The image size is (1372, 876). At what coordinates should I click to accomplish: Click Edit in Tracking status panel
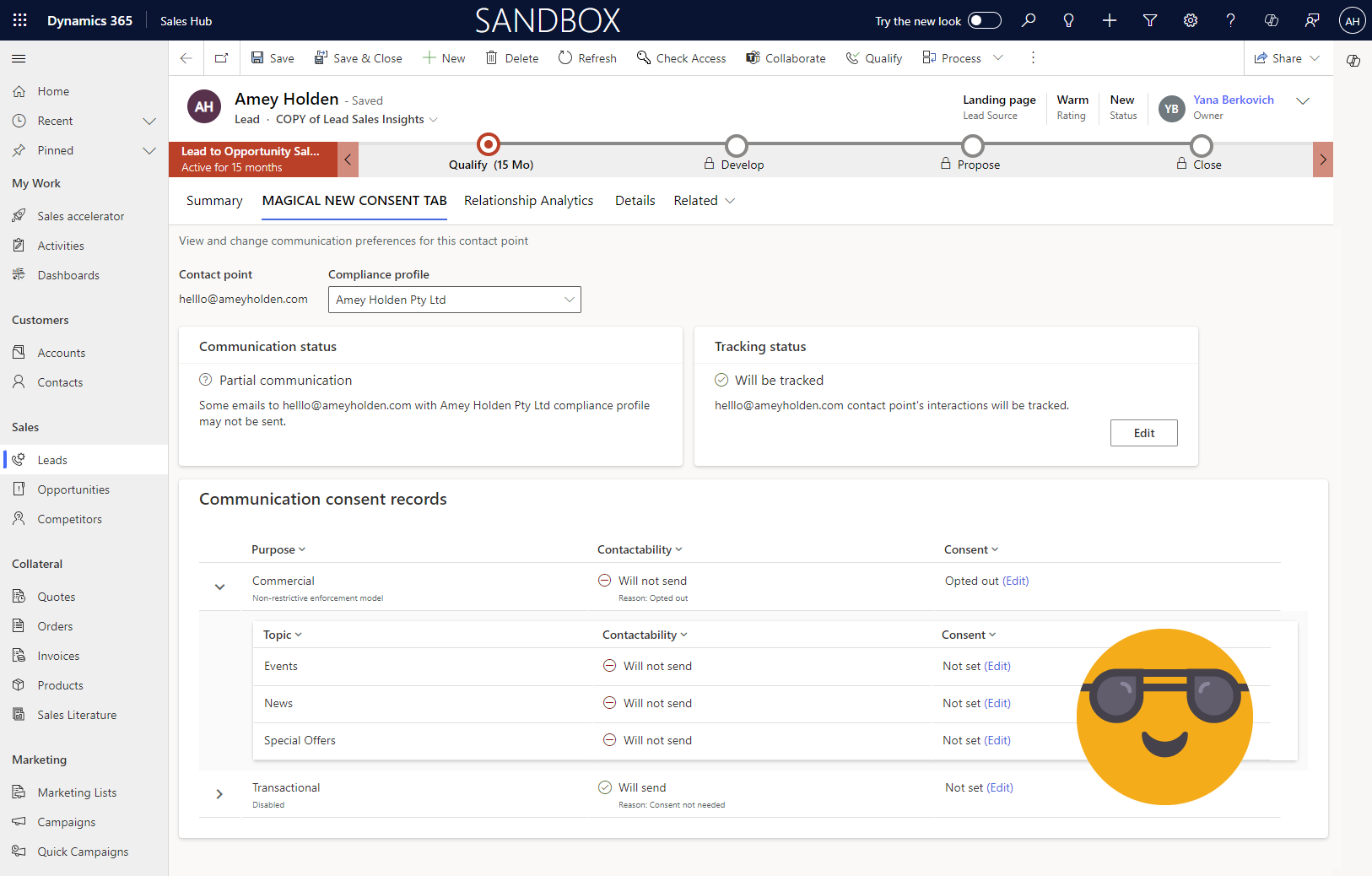coord(1143,433)
